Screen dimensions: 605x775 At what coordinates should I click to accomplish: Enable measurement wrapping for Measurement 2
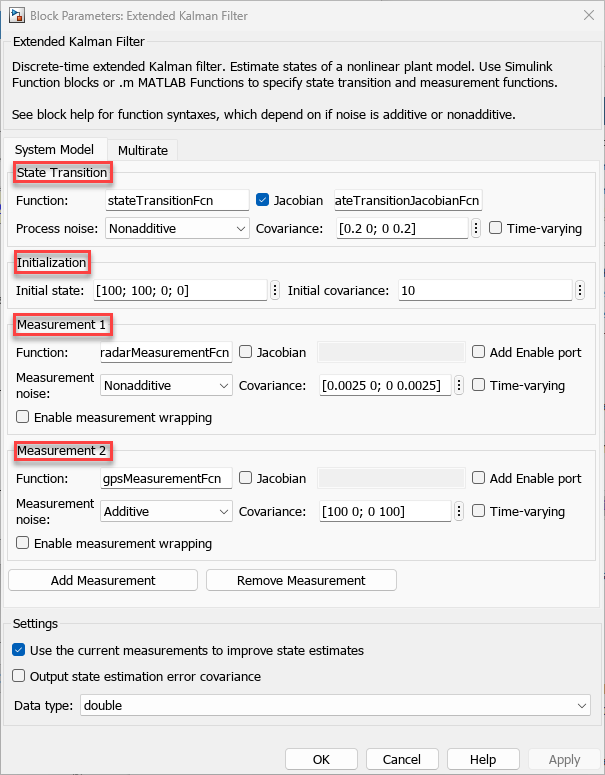tap(23, 544)
